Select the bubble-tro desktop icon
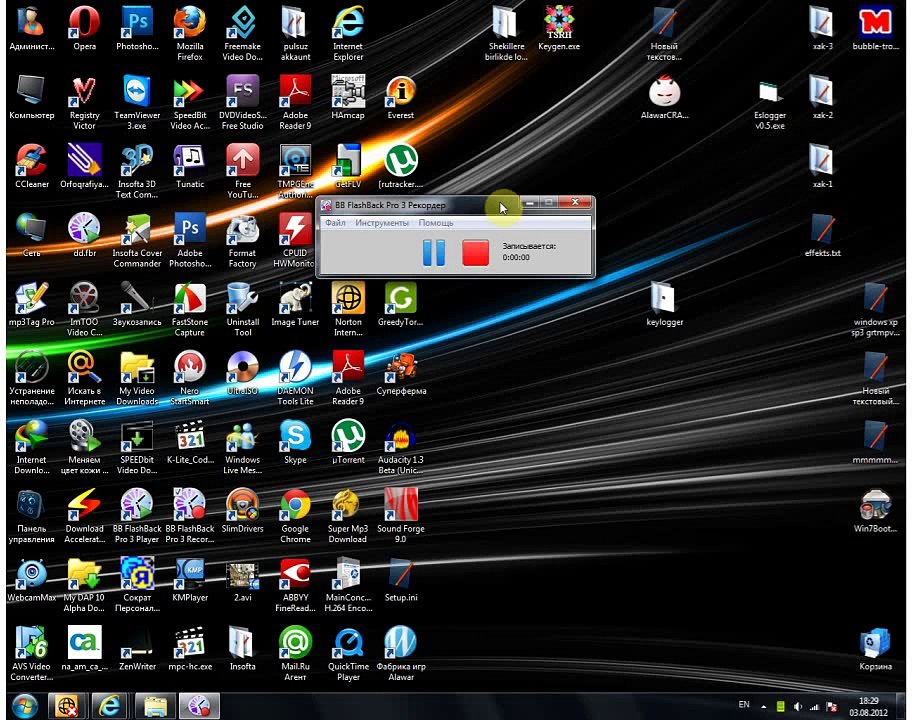The width and height of the screenshot is (912, 720). pyautogui.click(x=875, y=28)
